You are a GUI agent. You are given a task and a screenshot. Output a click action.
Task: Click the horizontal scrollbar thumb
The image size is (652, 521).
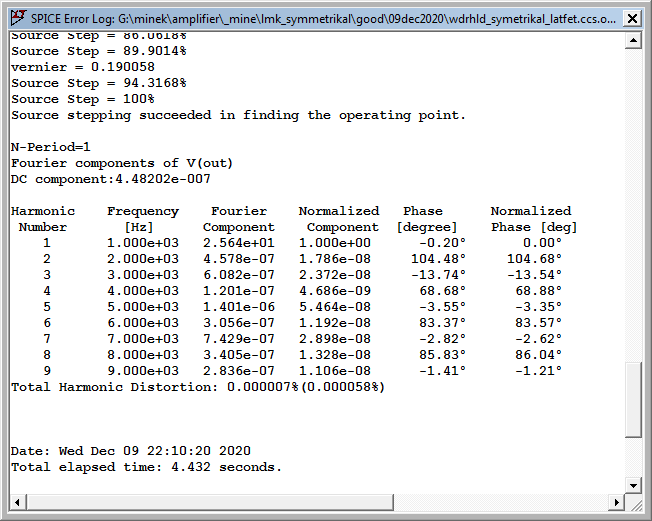(x=210, y=502)
